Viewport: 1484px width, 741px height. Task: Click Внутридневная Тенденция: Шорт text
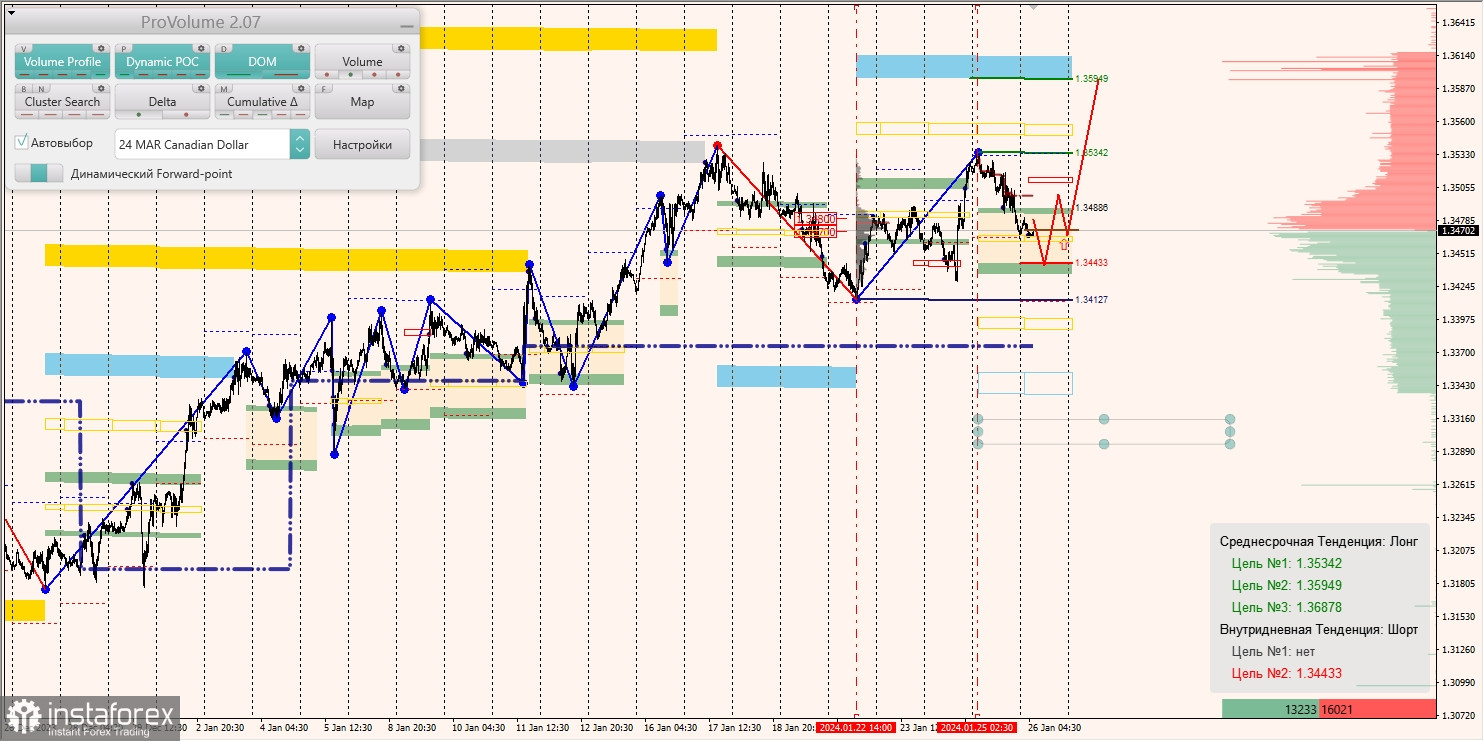click(1318, 630)
